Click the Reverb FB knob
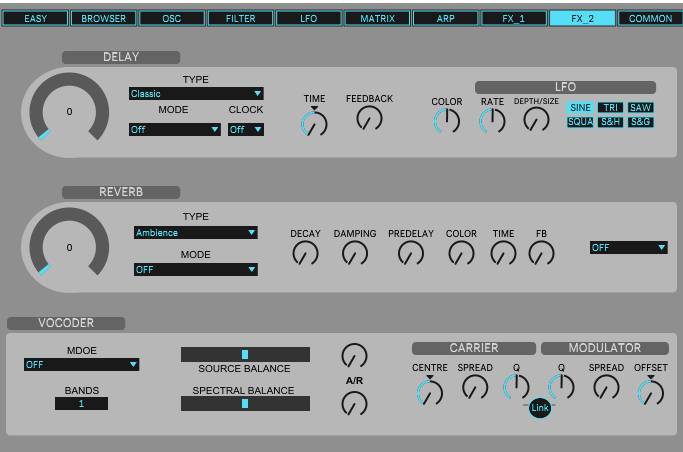Viewport: 683px width, 452px height. click(x=541, y=254)
